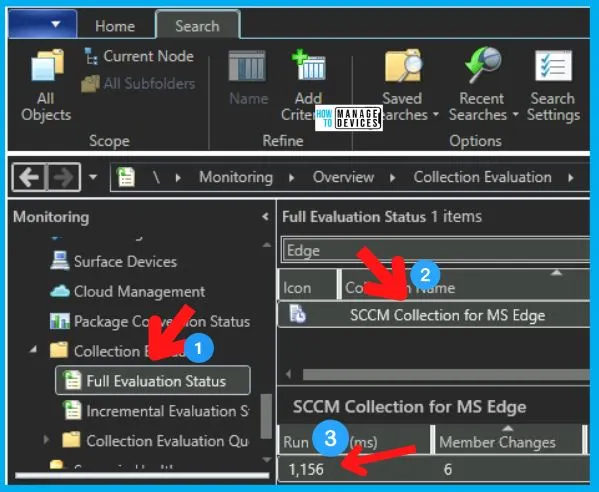Open the Saved Searches folder icon
This screenshot has height=492, width=599.
click(403, 66)
